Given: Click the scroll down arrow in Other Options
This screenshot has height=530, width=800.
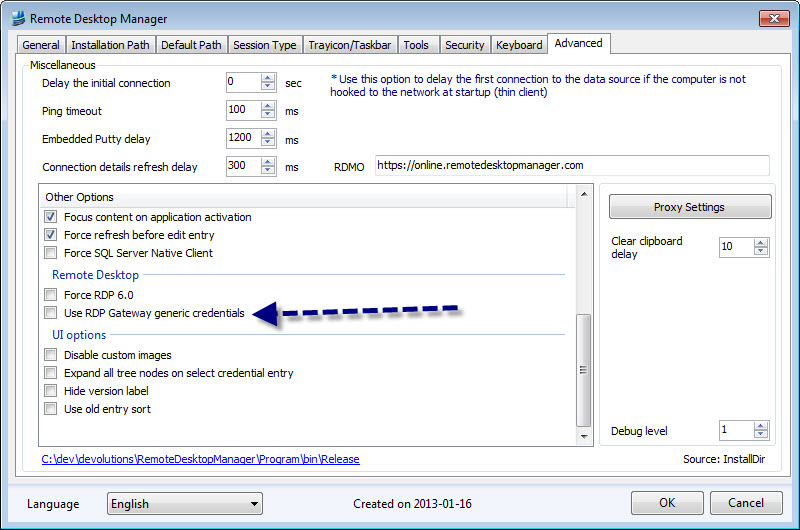Looking at the screenshot, I should (584, 437).
